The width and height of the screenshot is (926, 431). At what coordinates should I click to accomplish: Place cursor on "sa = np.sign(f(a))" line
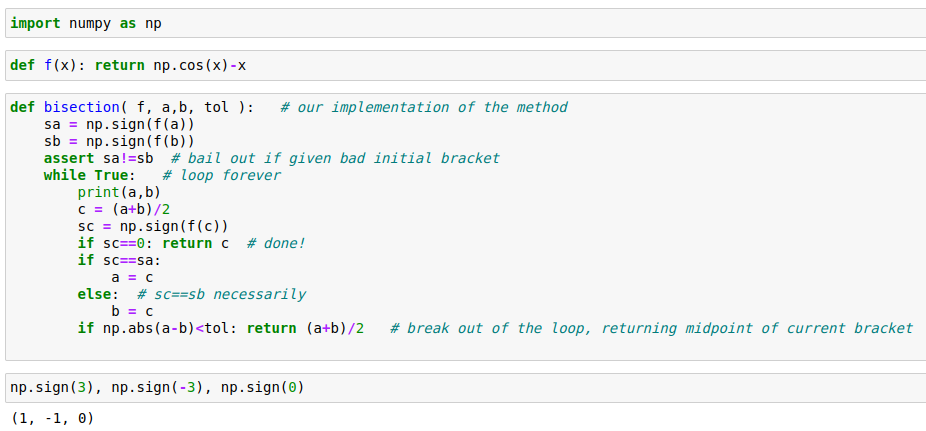pyautogui.click(x=119, y=124)
